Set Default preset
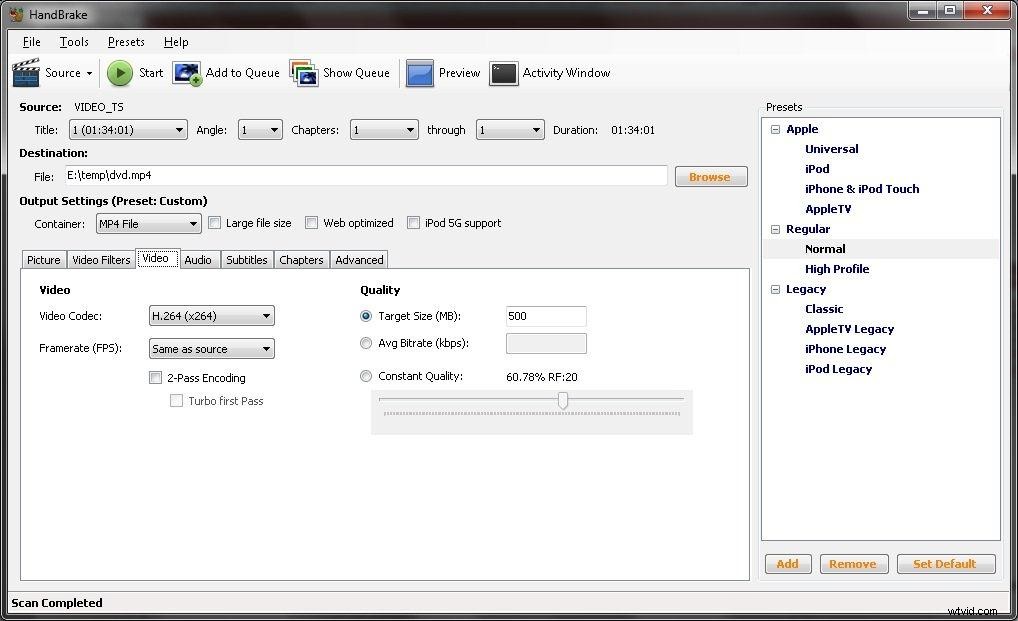The image size is (1018, 621). [x=945, y=563]
